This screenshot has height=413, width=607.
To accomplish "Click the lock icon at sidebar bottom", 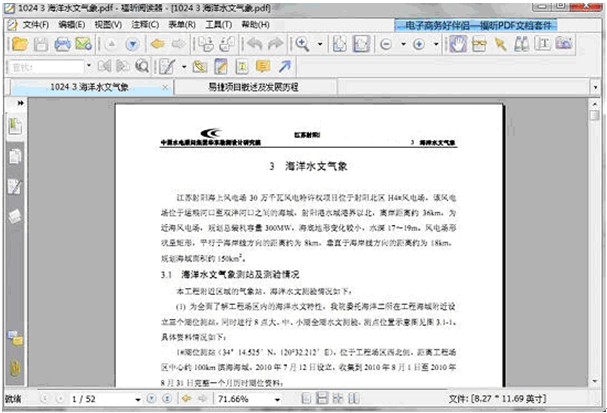I will pos(16,368).
